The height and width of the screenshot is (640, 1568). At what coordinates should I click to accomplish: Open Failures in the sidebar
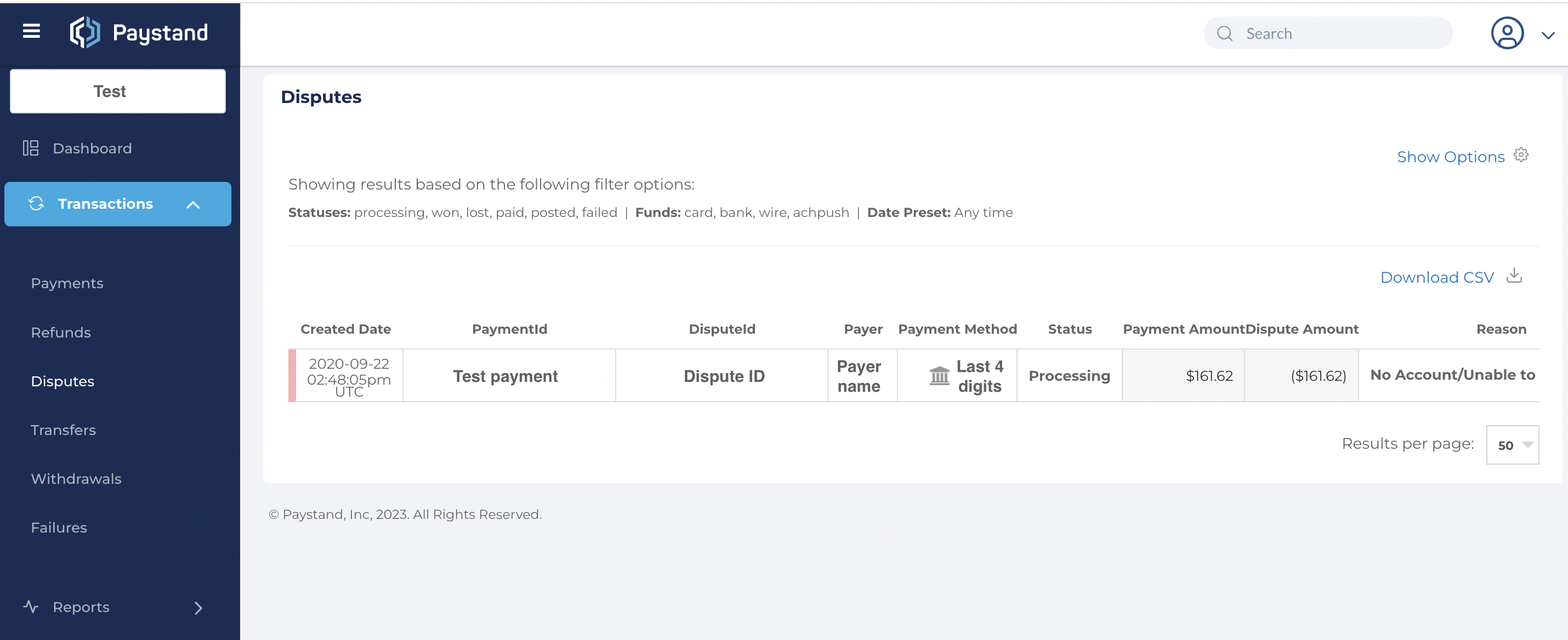click(x=59, y=528)
